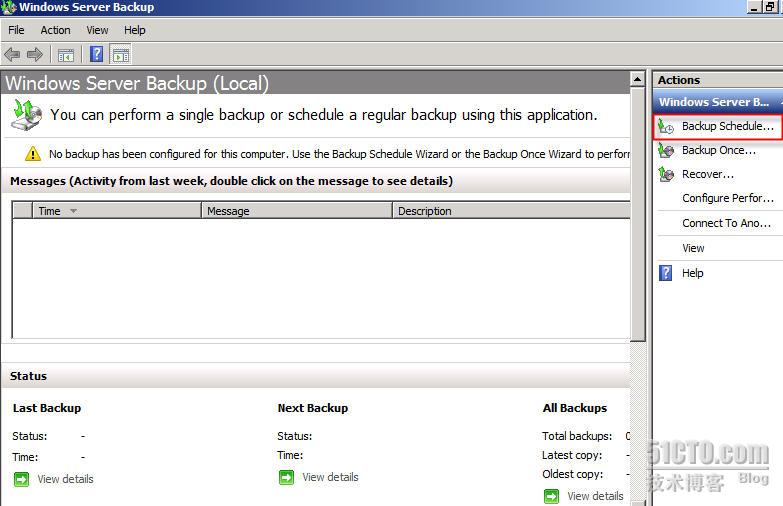
Task: Click the Next Backup heading
Action: tap(313, 408)
